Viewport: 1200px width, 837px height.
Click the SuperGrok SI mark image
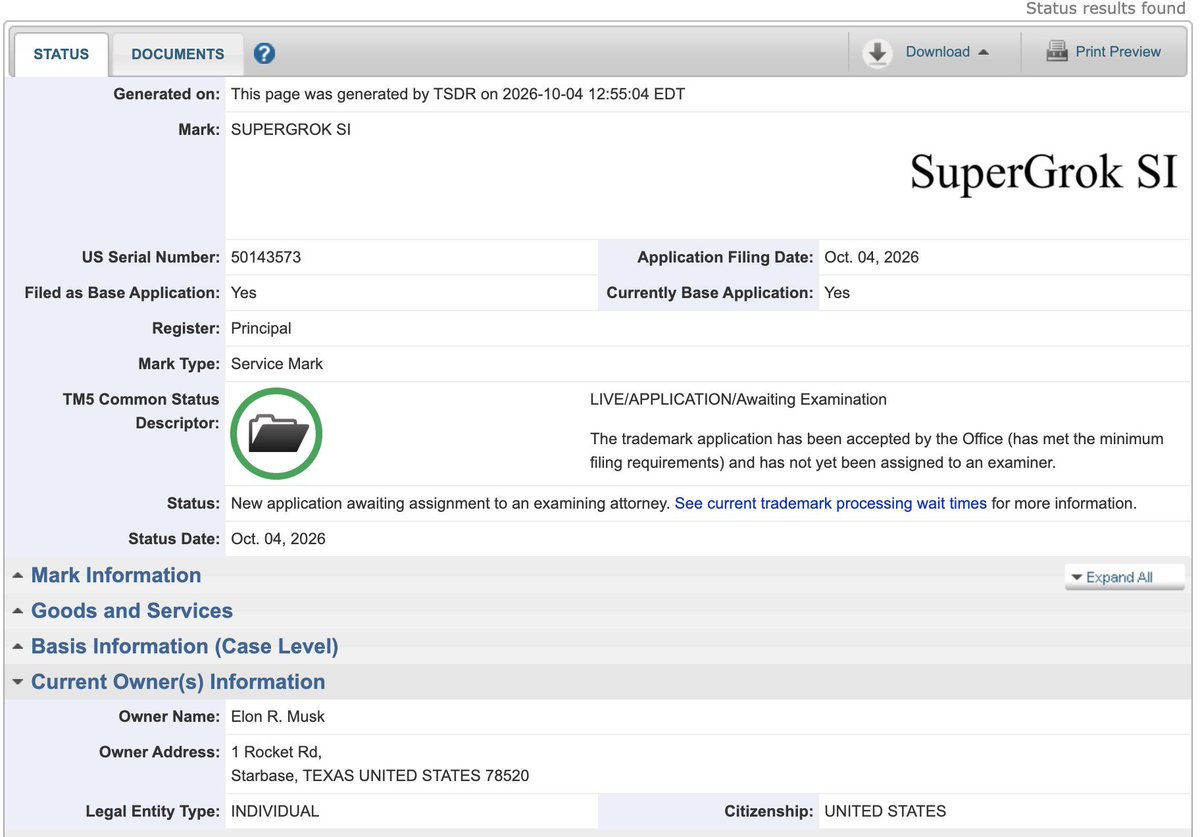pos(1044,172)
